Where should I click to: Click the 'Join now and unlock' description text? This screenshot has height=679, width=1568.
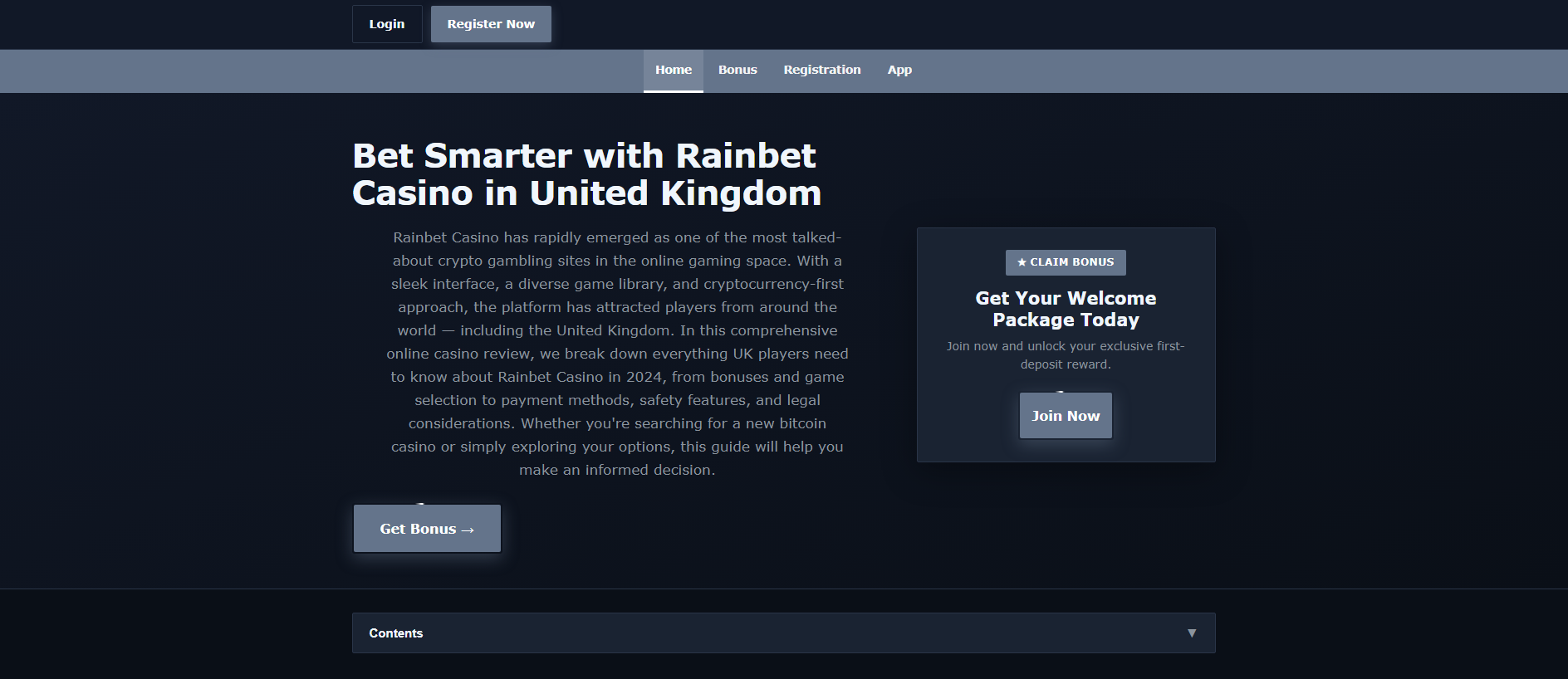[1066, 355]
